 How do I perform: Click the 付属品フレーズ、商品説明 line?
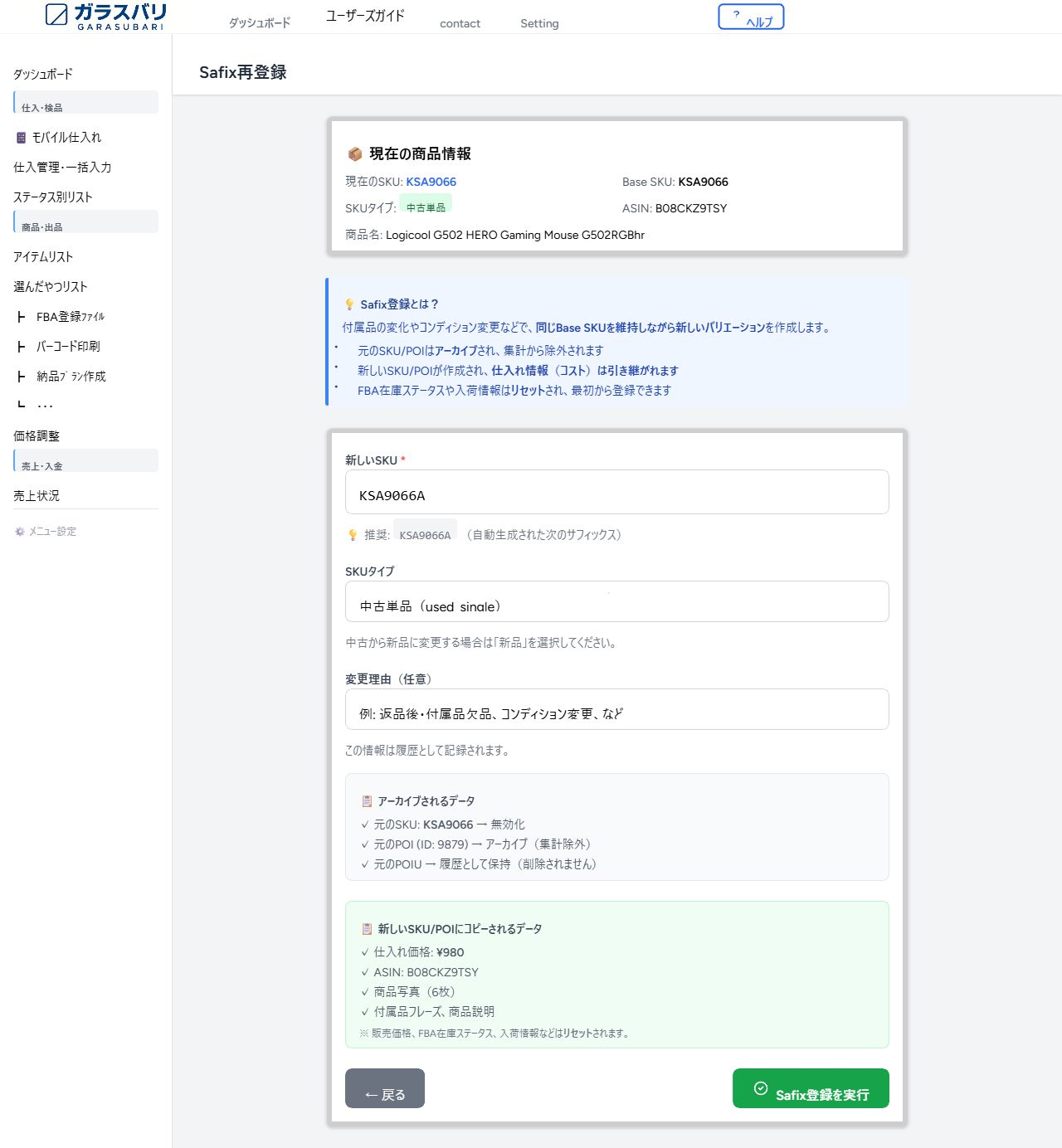tap(427, 1012)
